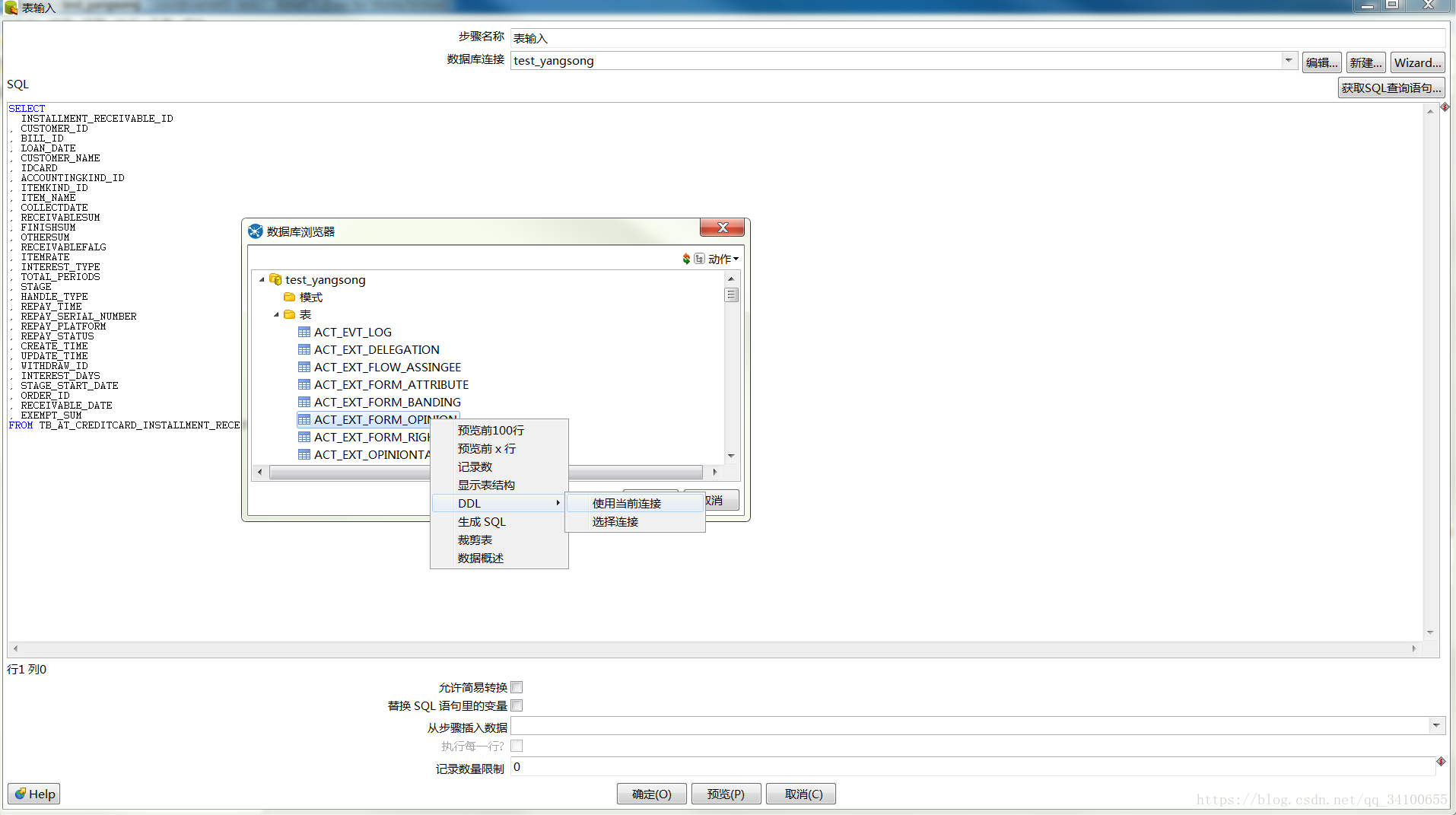Viewport: 1456px width, 815px height.
Task: Choose 预览前 x 行 from the context menu
Action: pos(499,448)
